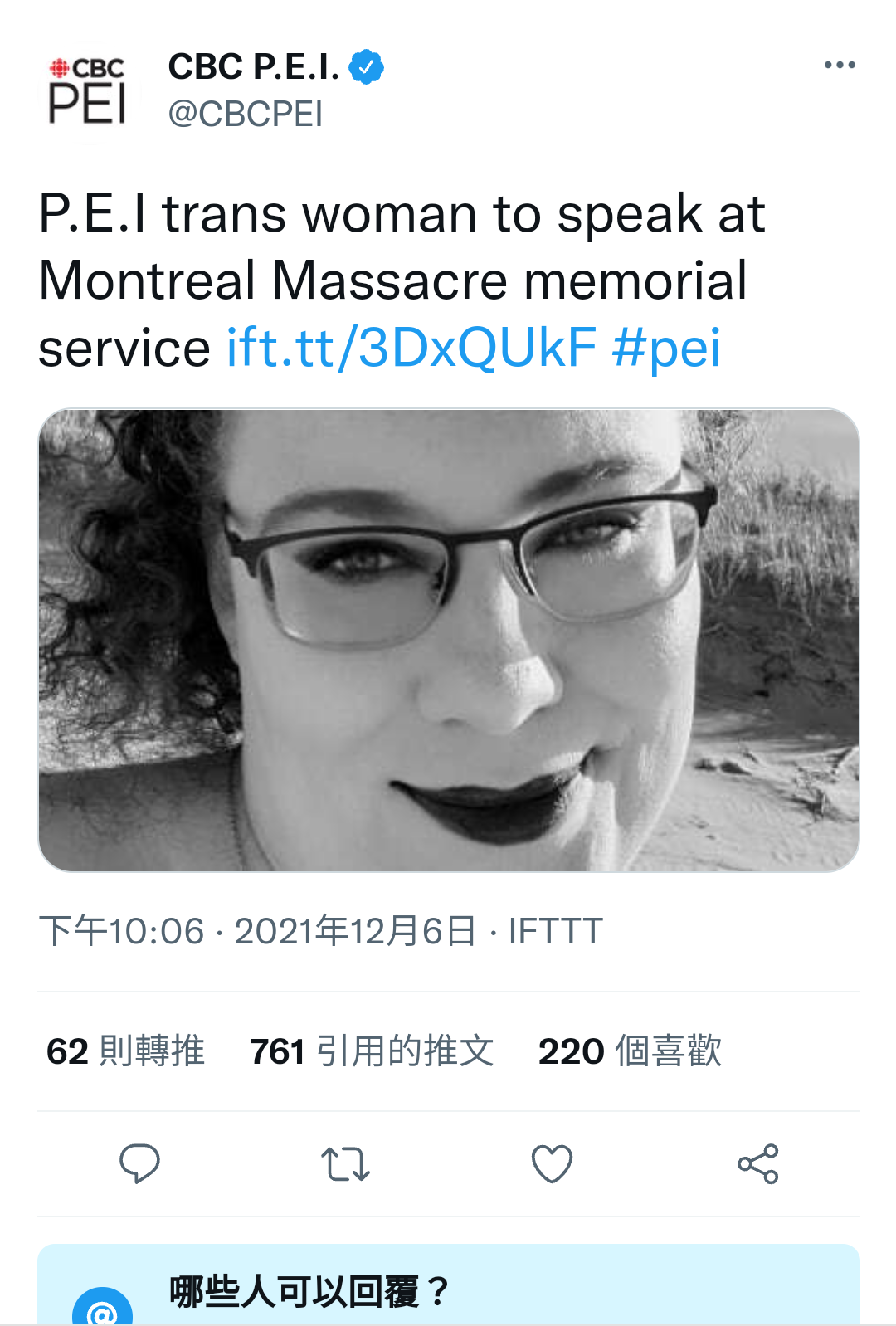Open the @CBCPEI handle
Image resolution: width=896 pixels, height=1326 pixels.
tap(245, 114)
